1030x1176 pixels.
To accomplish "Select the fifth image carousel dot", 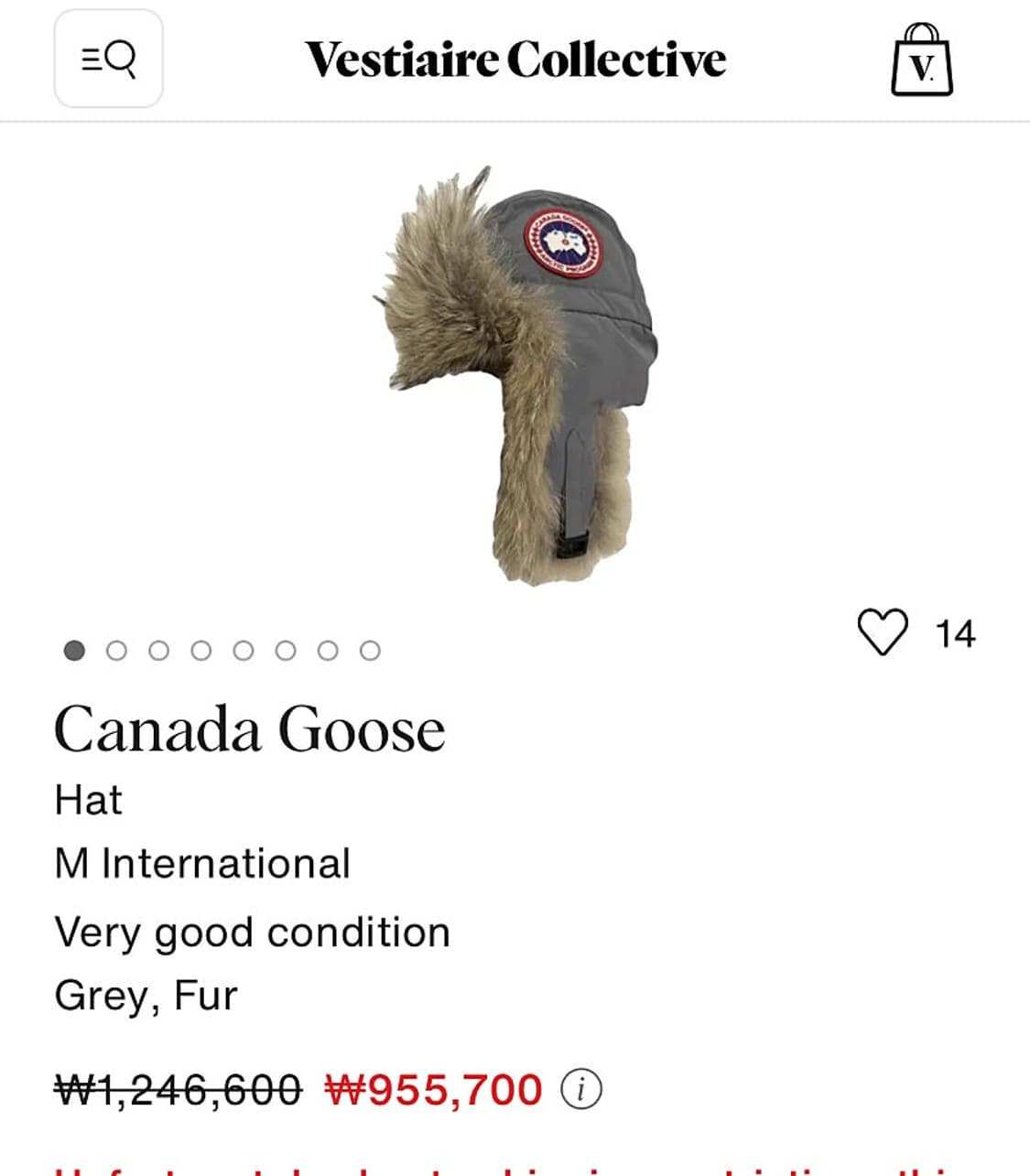I will click(x=244, y=651).
